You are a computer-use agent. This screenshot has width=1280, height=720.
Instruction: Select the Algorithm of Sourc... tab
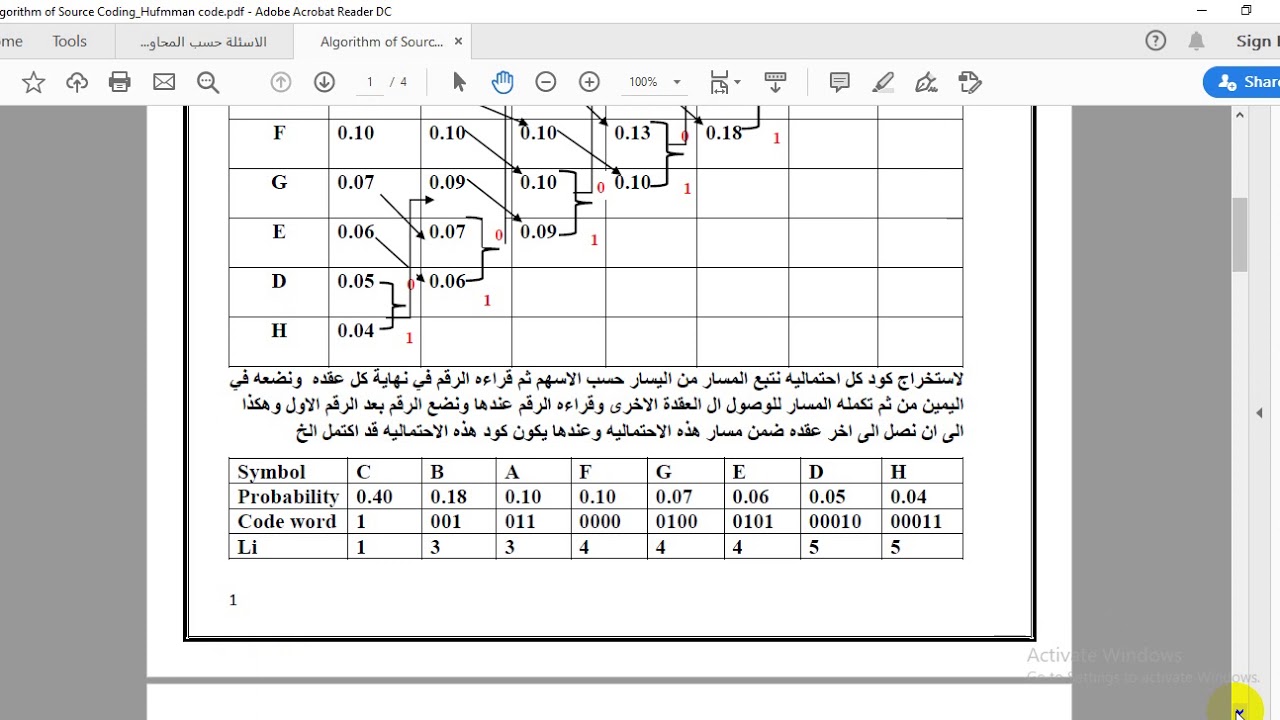tap(381, 42)
